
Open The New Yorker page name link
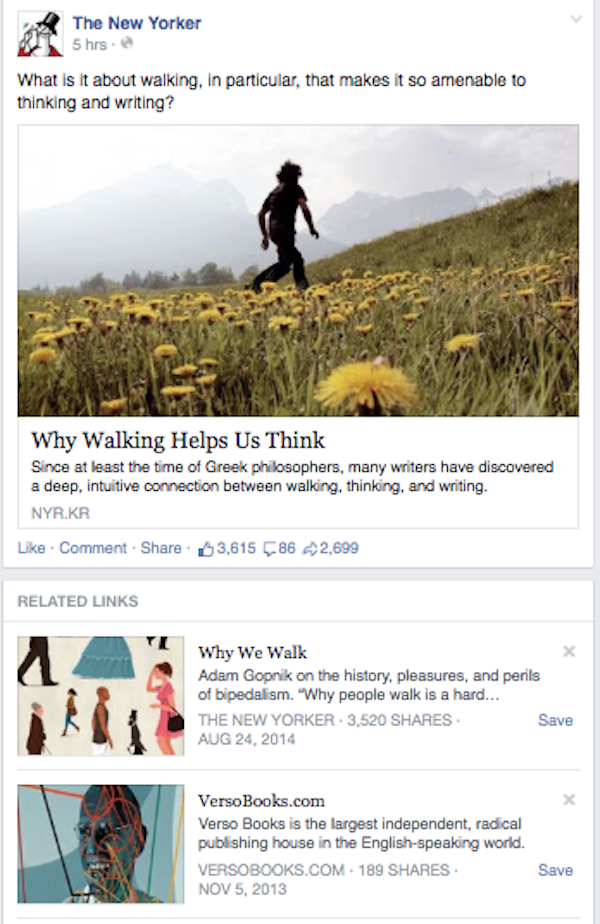tap(137, 23)
